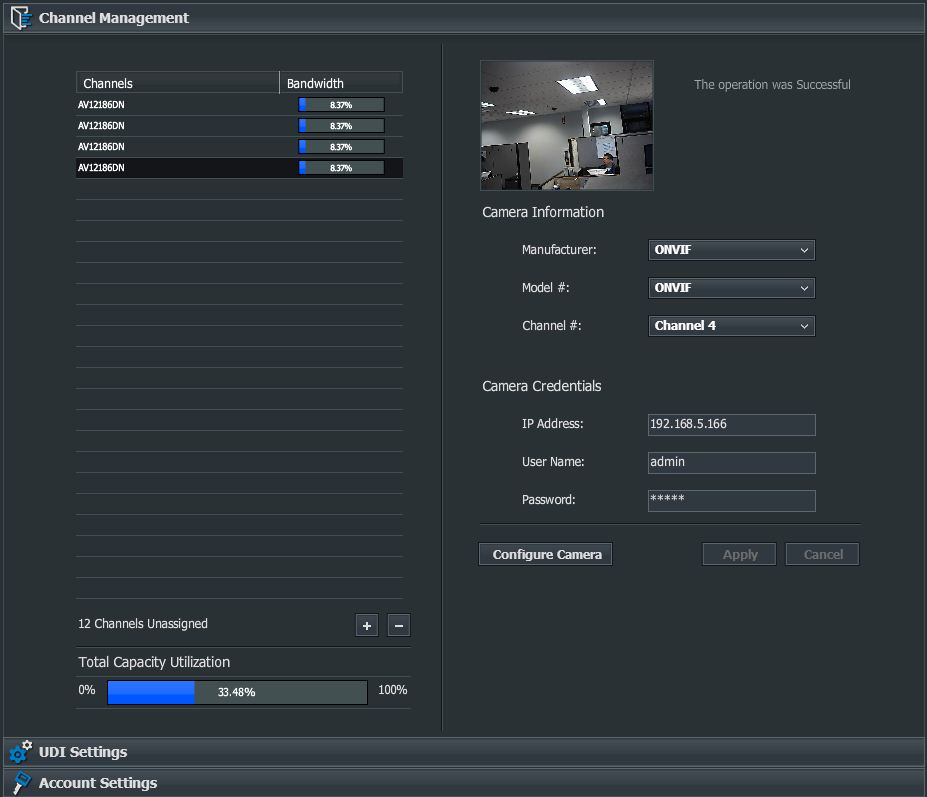Expand the Account Settings section
This screenshot has width=927, height=797.
(98, 783)
